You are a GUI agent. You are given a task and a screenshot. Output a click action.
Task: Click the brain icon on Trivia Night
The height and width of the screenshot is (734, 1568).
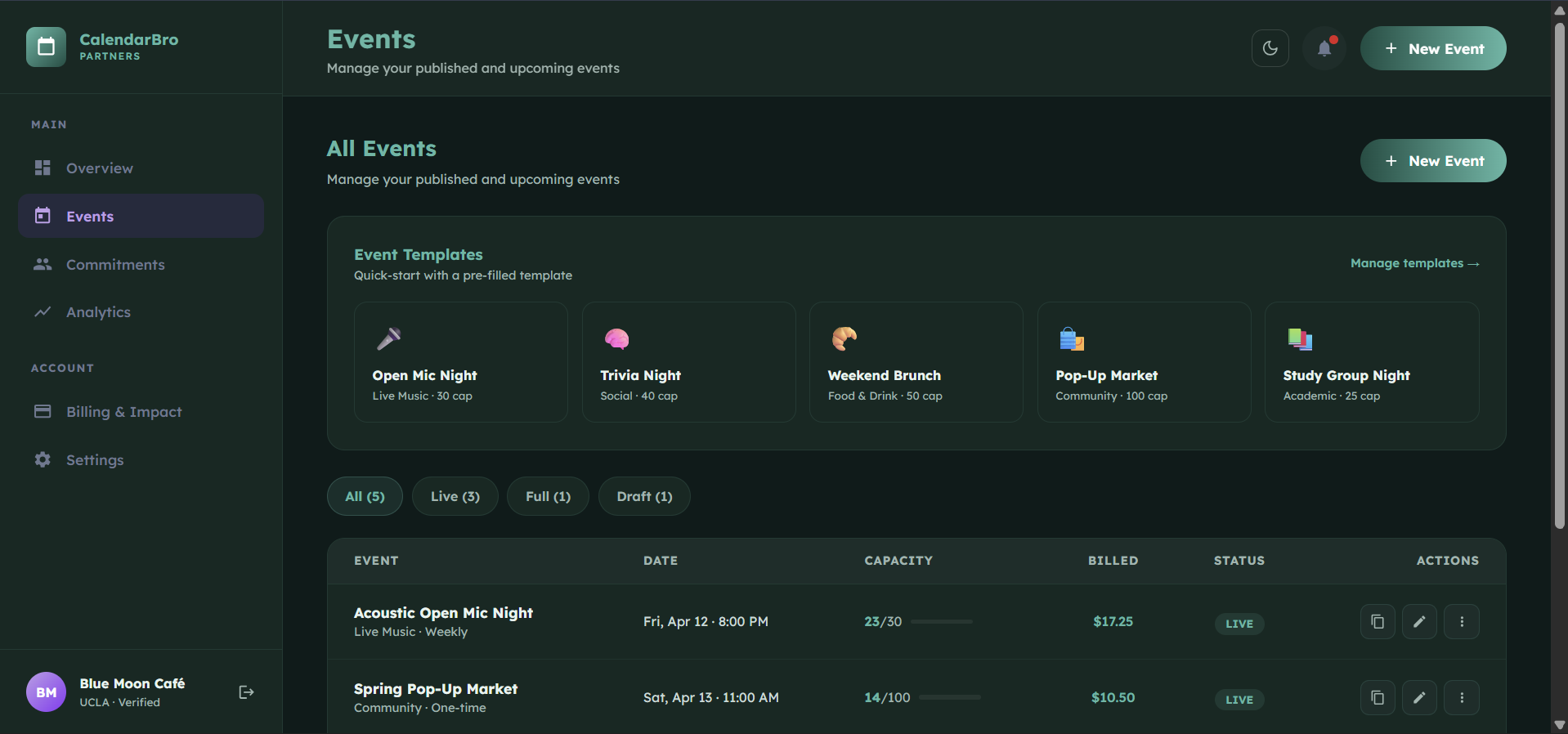click(x=616, y=338)
